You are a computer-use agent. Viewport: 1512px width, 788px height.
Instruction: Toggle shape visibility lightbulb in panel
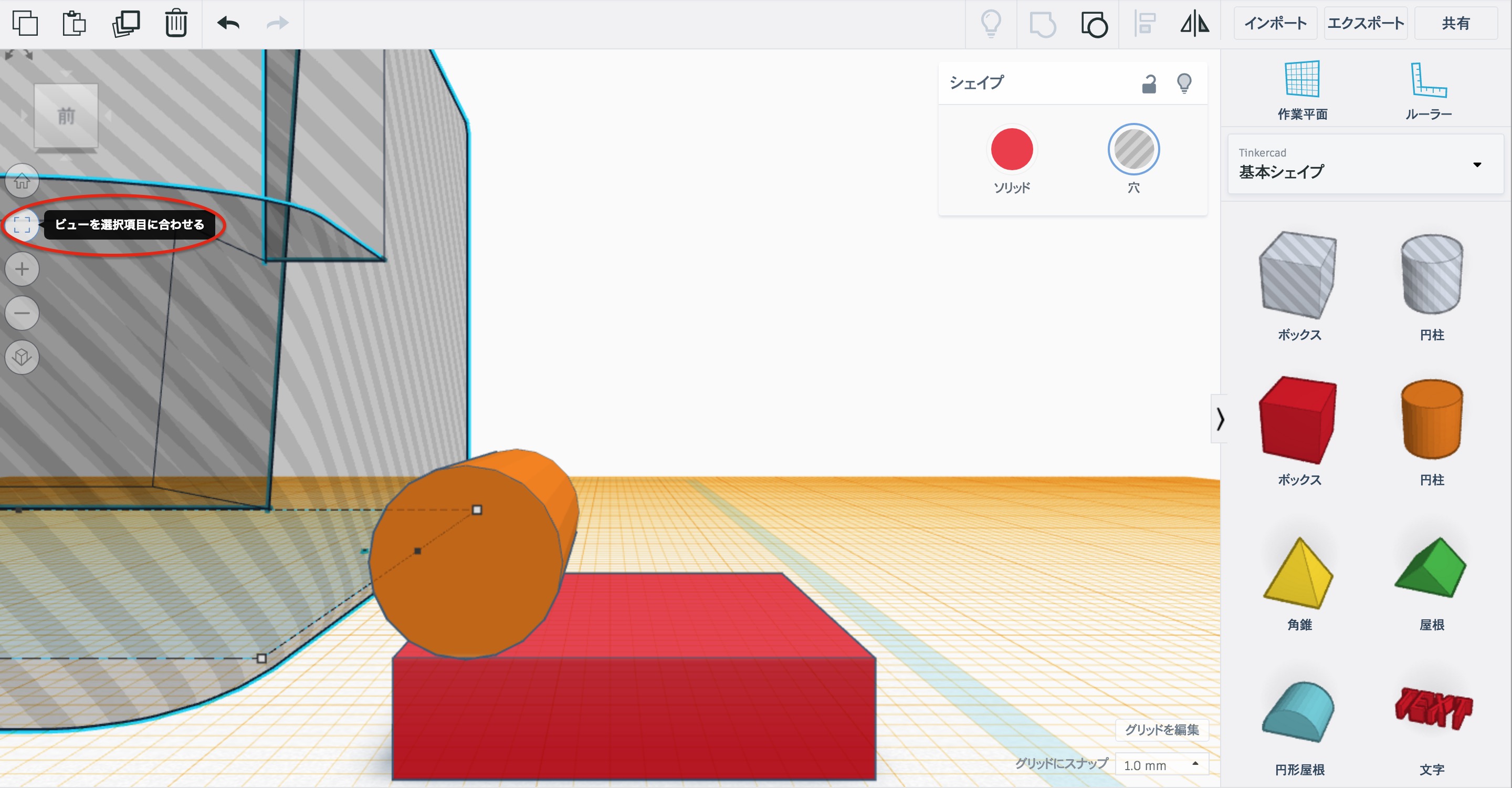[1184, 84]
